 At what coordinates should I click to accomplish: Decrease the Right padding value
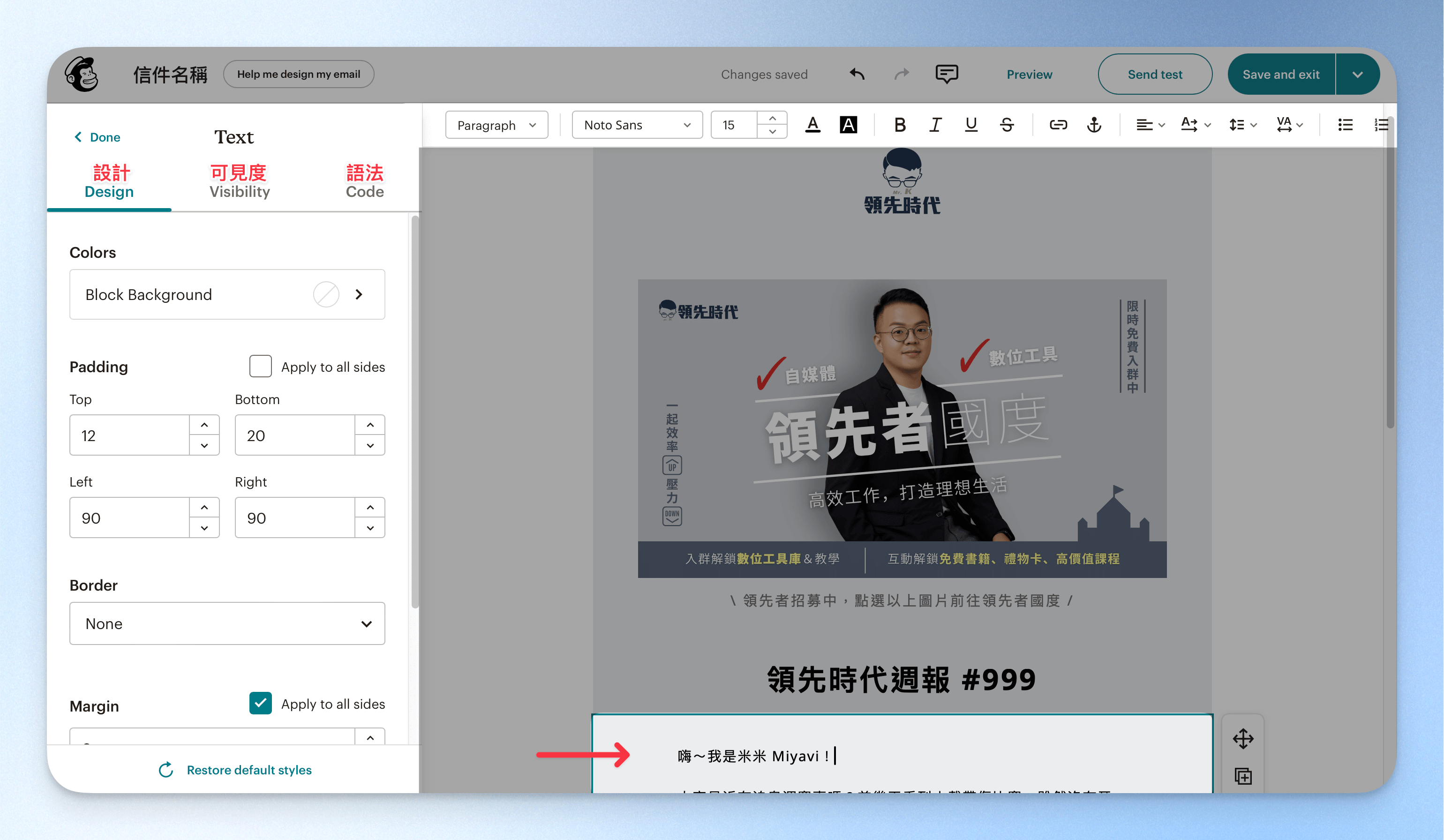370,528
